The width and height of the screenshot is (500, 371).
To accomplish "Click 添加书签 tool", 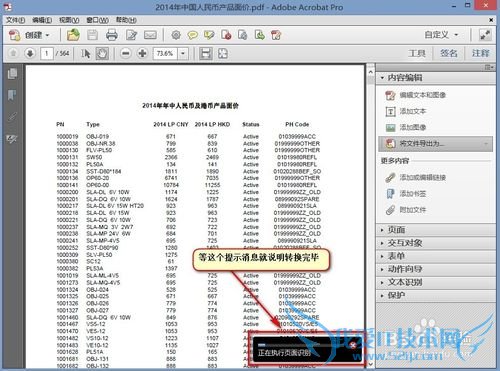I will pos(406,193).
